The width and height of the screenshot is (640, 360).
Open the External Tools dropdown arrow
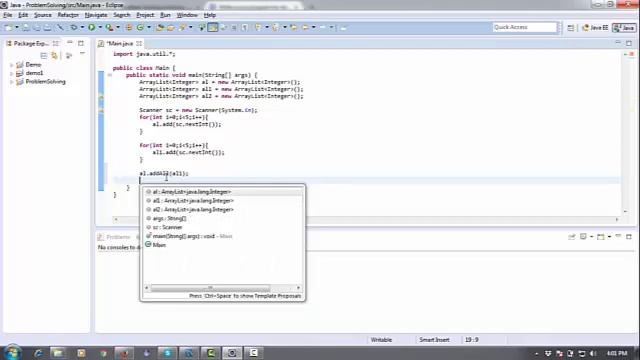pyautogui.click(x=118, y=27)
